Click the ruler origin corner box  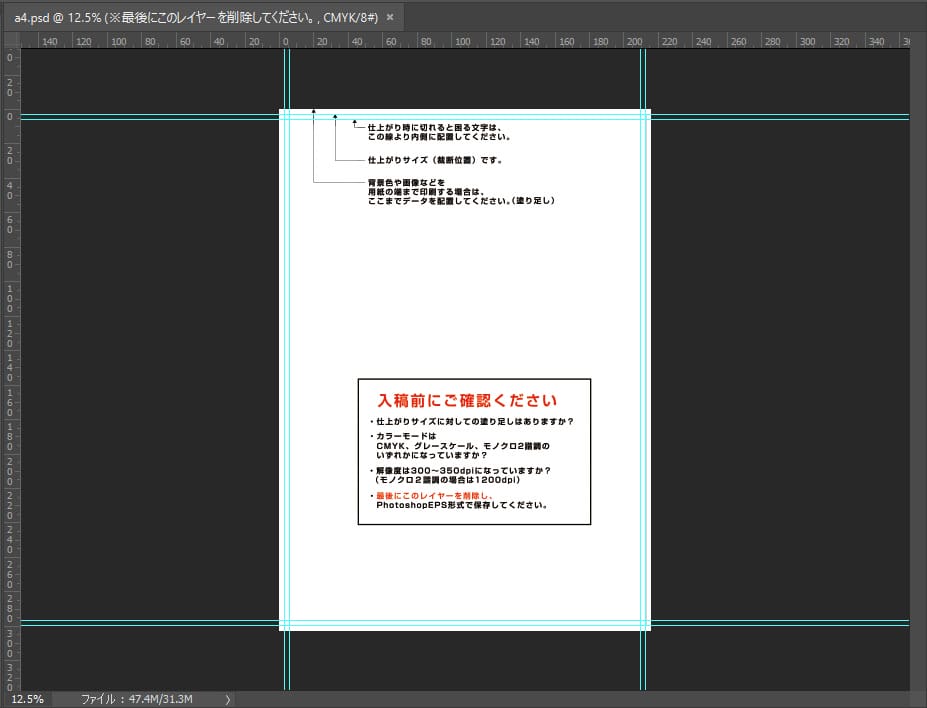coord(11,40)
